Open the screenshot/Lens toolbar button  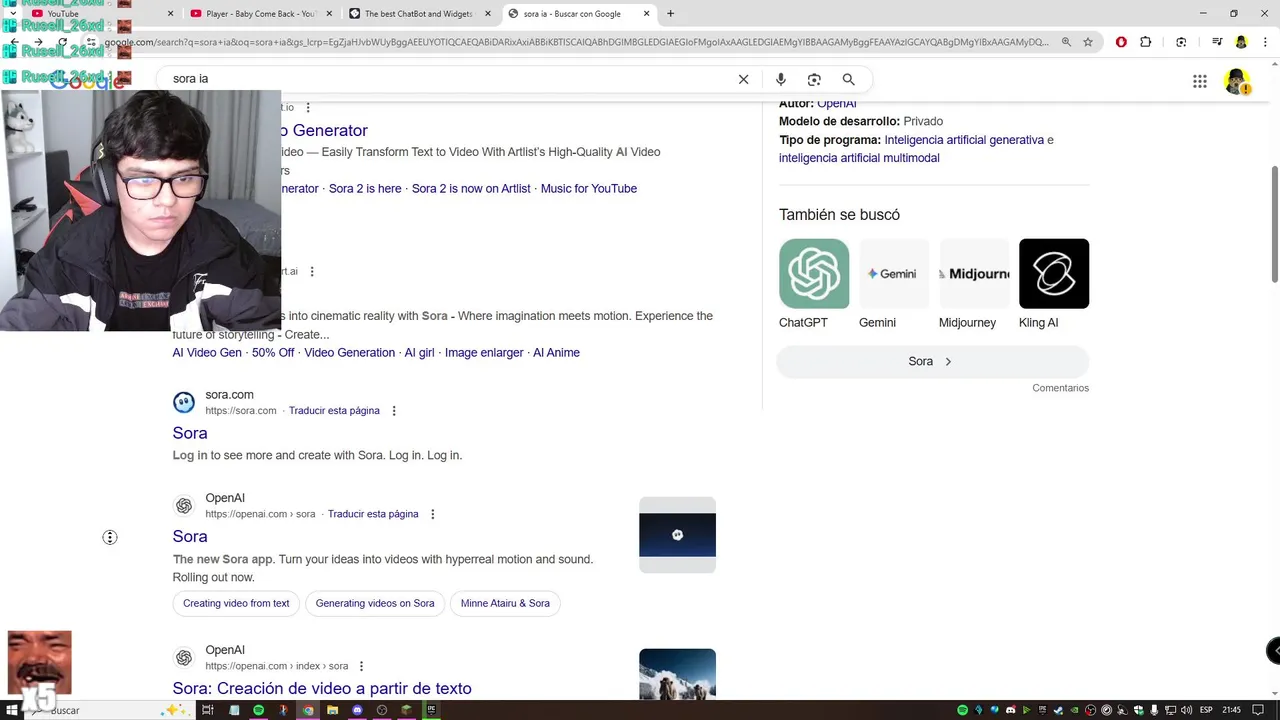(x=1181, y=42)
